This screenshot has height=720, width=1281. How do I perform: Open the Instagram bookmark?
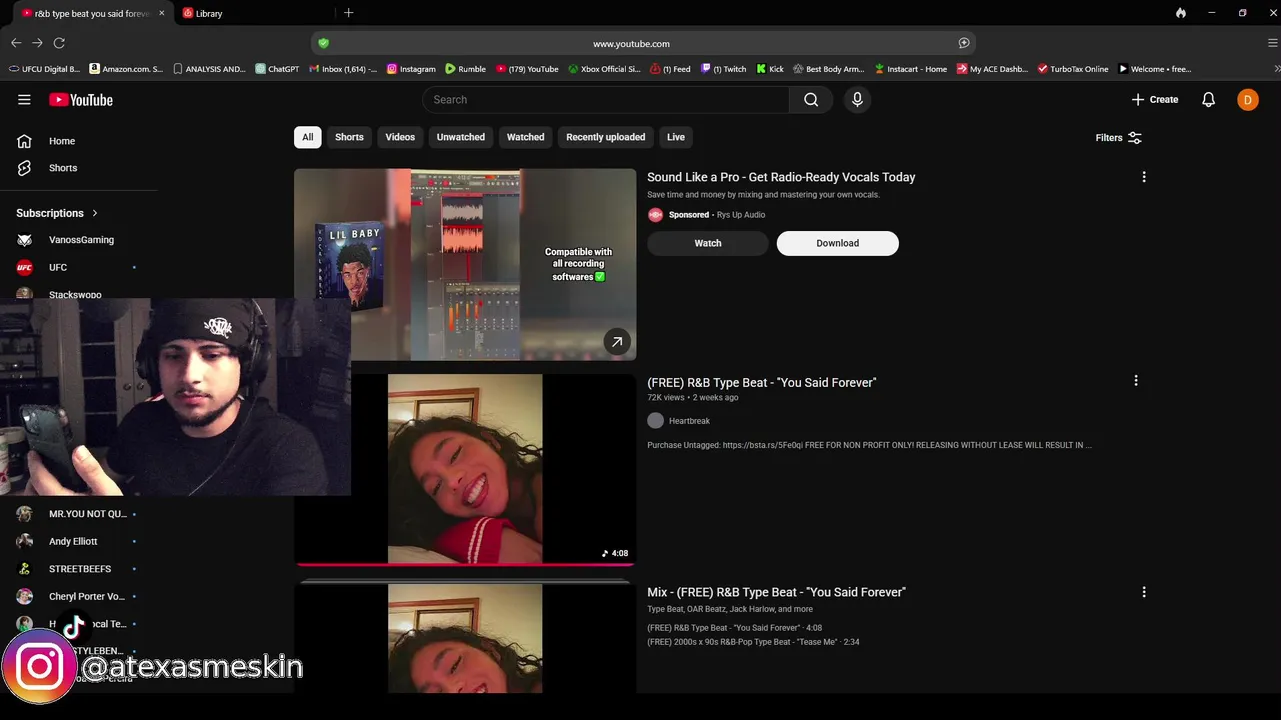[411, 69]
